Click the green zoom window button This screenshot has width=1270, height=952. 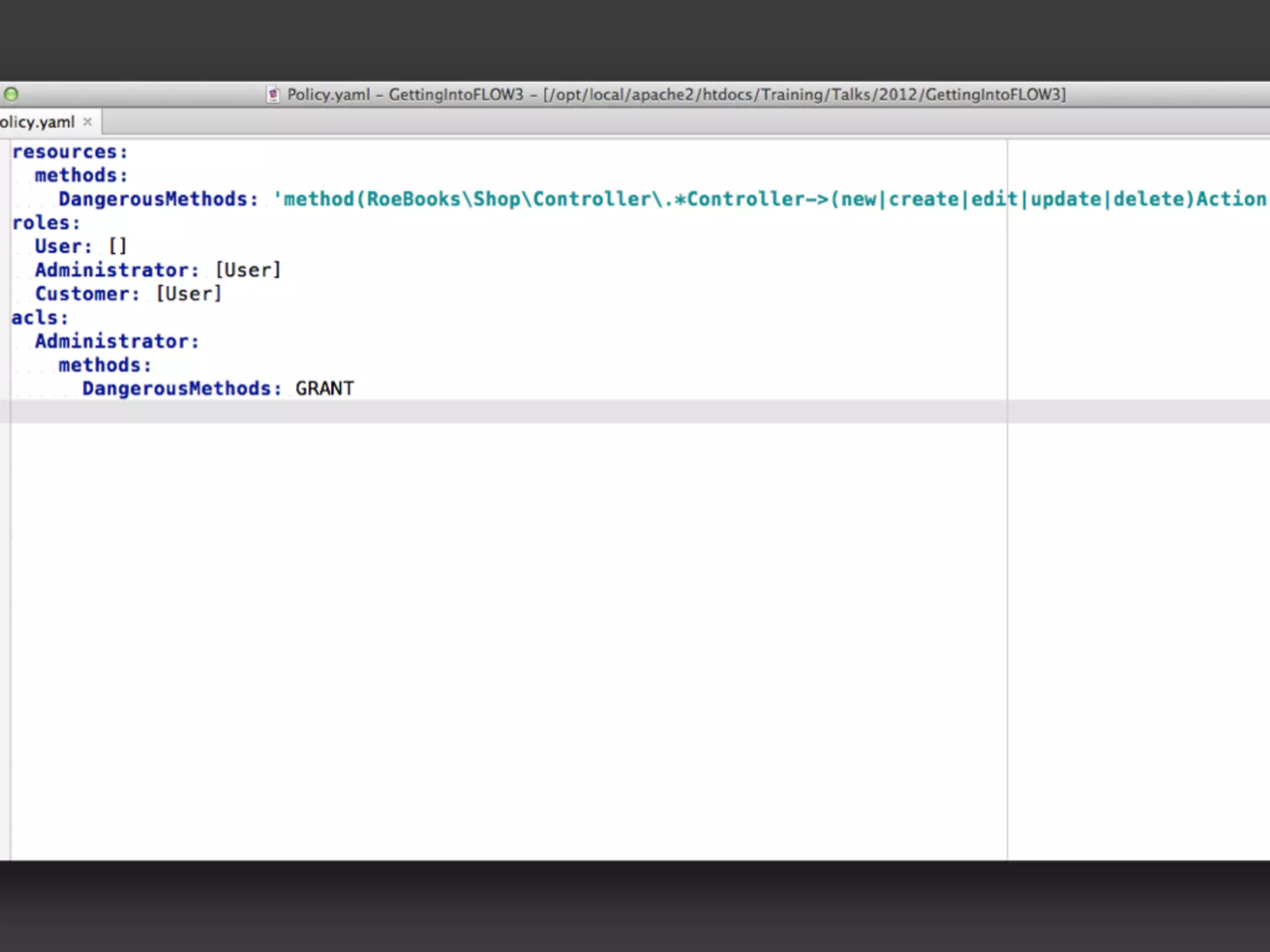pos(11,94)
